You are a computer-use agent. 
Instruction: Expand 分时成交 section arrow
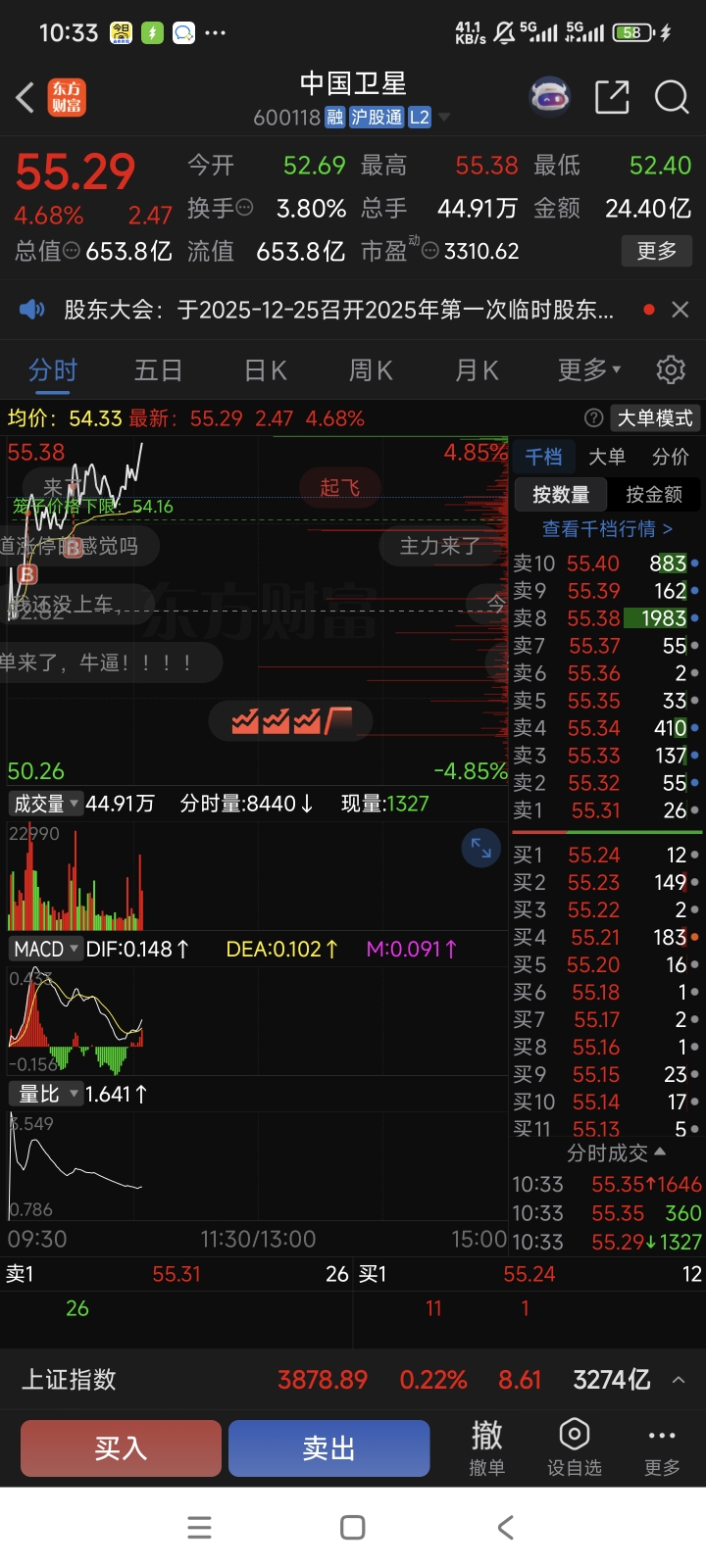pyautogui.click(x=660, y=1151)
